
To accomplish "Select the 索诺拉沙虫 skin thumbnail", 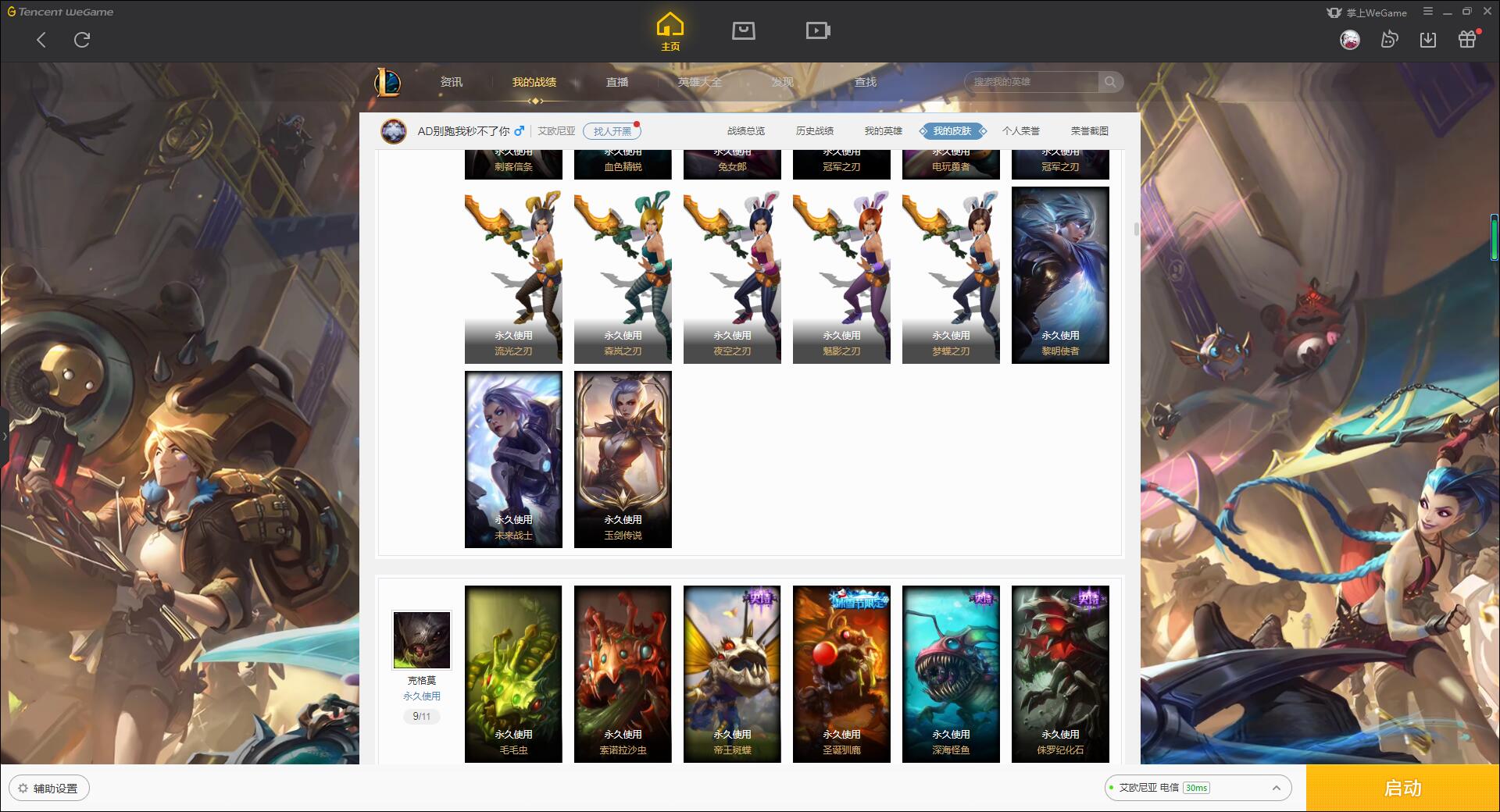I will [x=623, y=674].
